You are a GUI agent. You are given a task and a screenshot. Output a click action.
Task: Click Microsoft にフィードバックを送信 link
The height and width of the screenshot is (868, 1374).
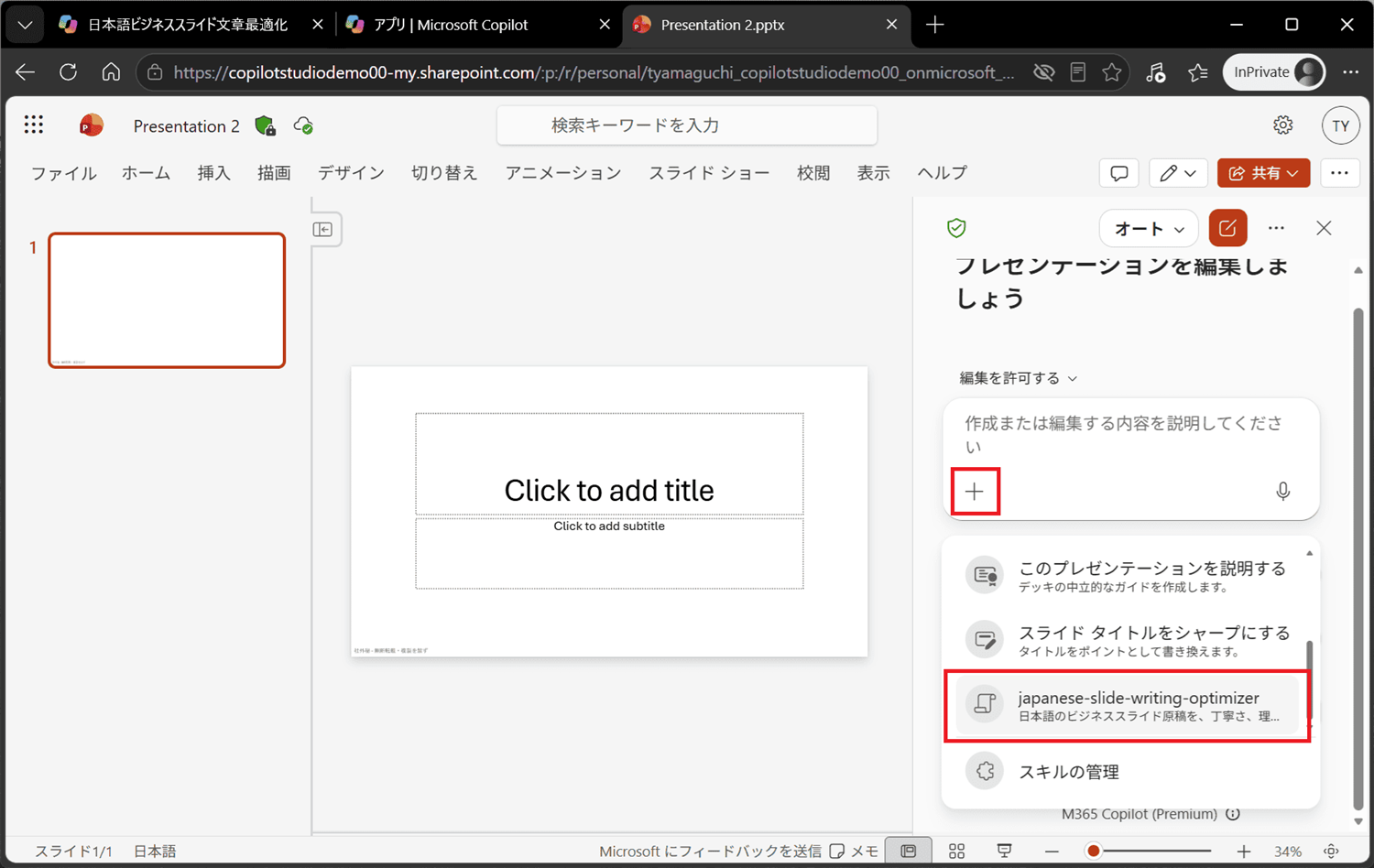click(710, 852)
